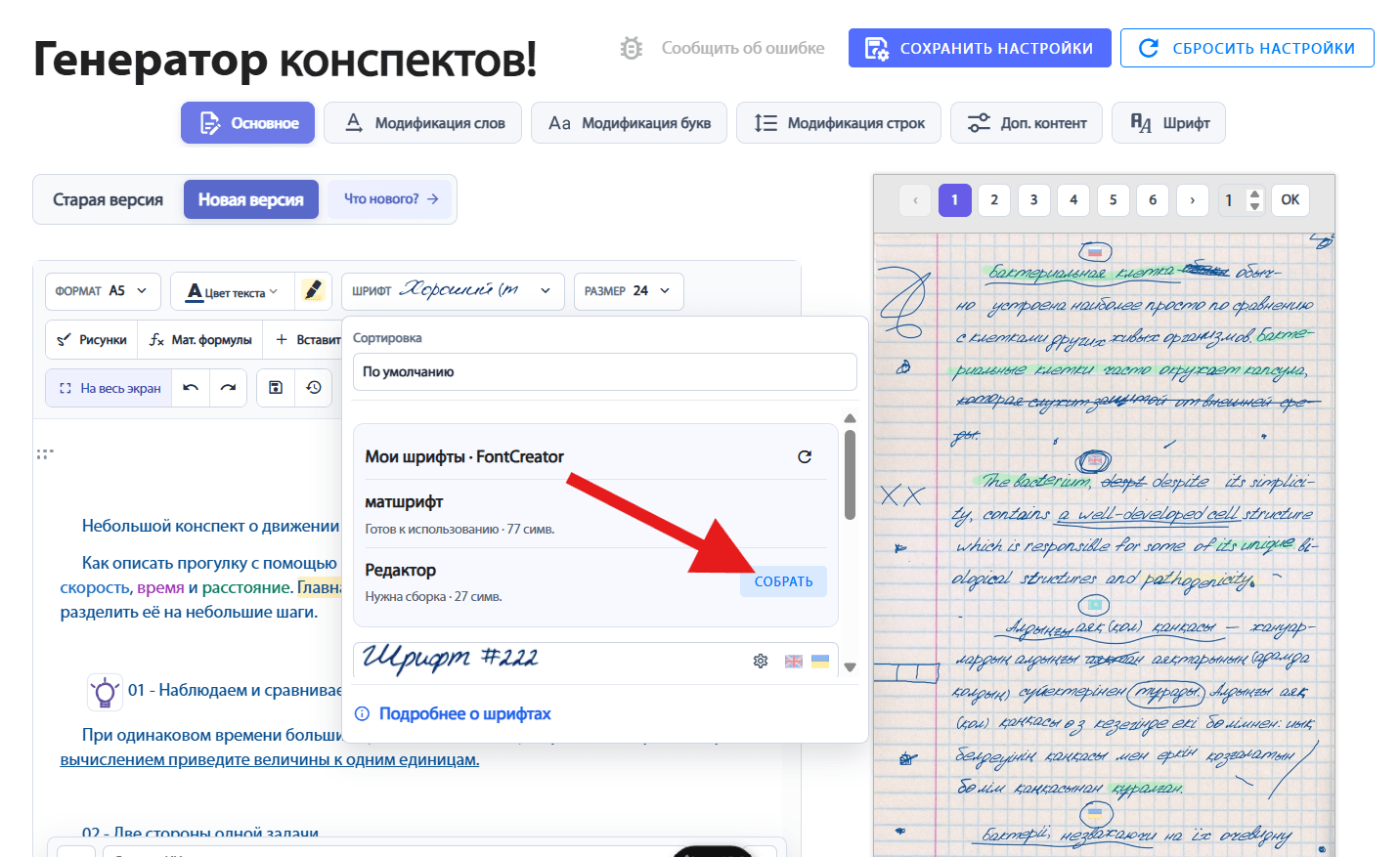This screenshot has height=857, width=1400.
Task: Open the 'Модификация слов' tab
Action: [x=422, y=123]
